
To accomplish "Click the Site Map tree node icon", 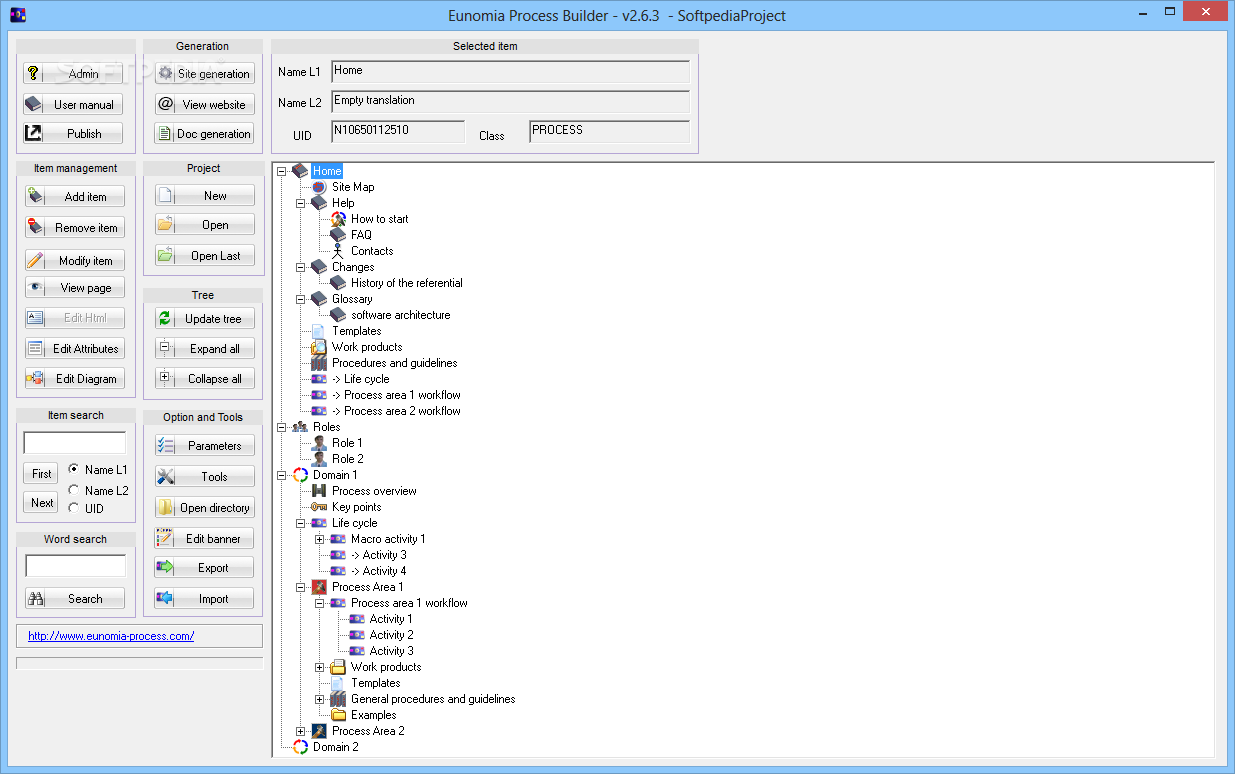I will point(319,187).
